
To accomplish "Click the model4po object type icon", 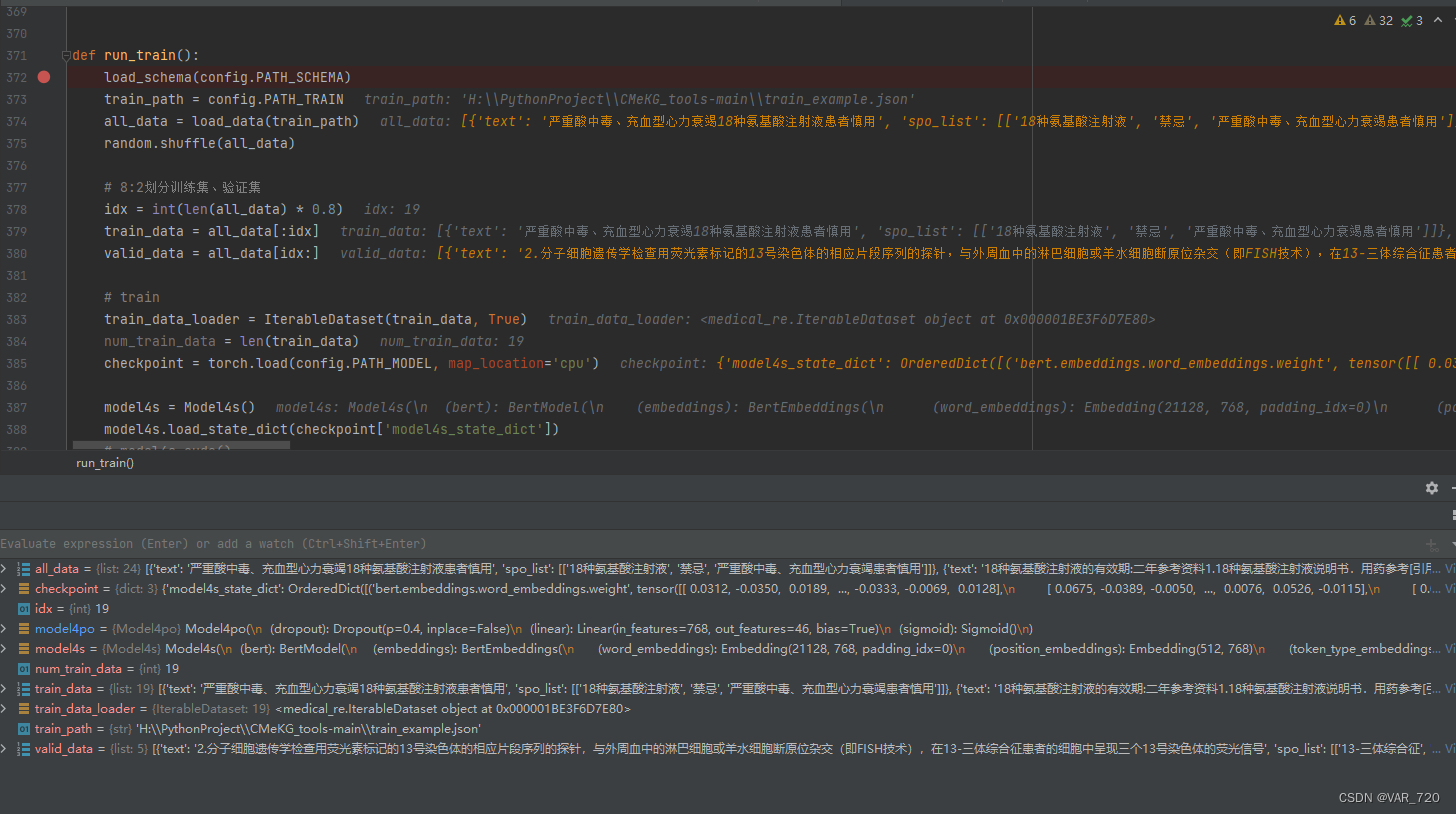I will [24, 629].
